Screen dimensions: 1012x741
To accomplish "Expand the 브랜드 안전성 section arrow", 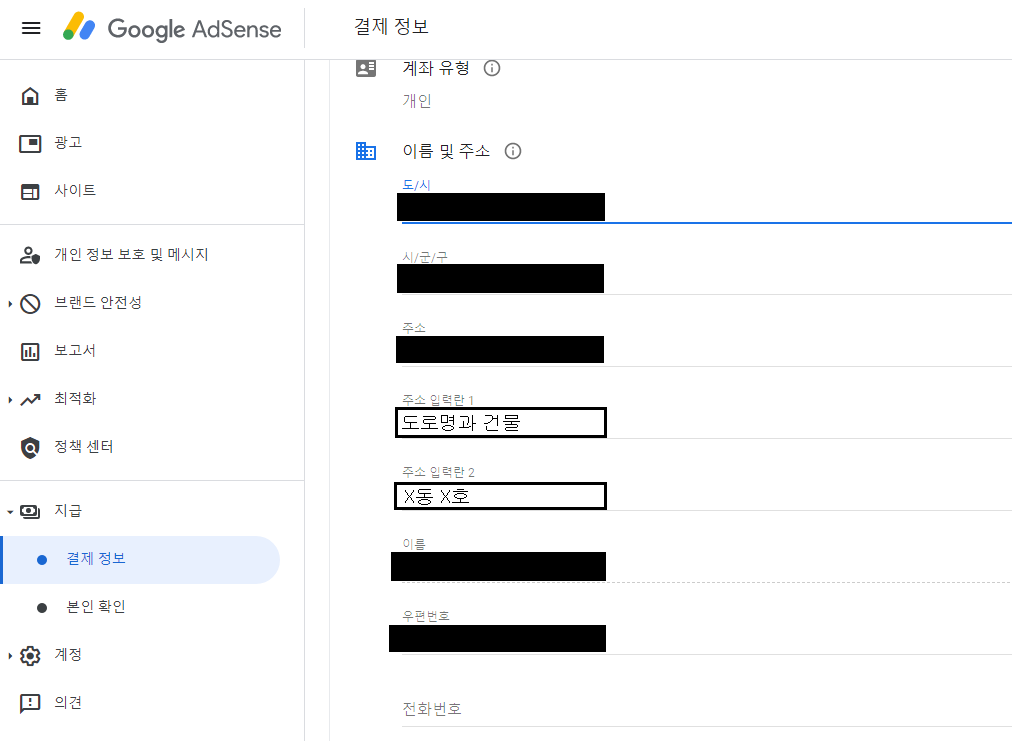I will click(x=10, y=303).
